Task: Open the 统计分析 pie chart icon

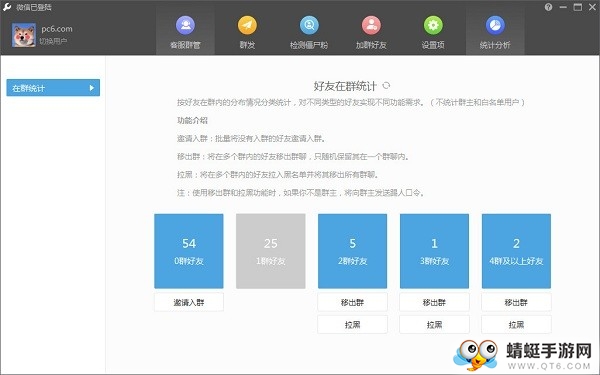Action: (495, 25)
